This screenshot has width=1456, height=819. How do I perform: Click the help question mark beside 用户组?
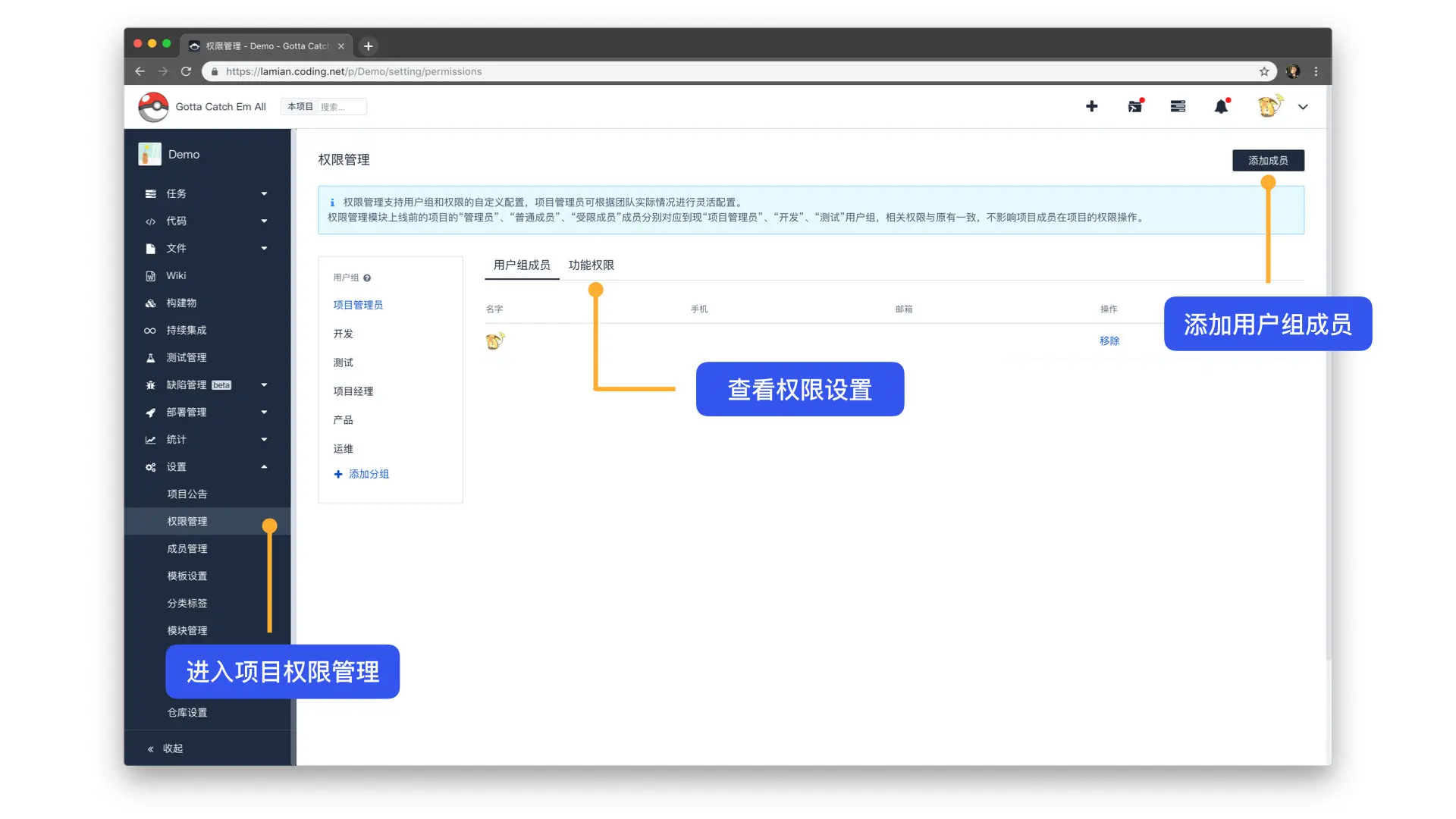click(367, 278)
